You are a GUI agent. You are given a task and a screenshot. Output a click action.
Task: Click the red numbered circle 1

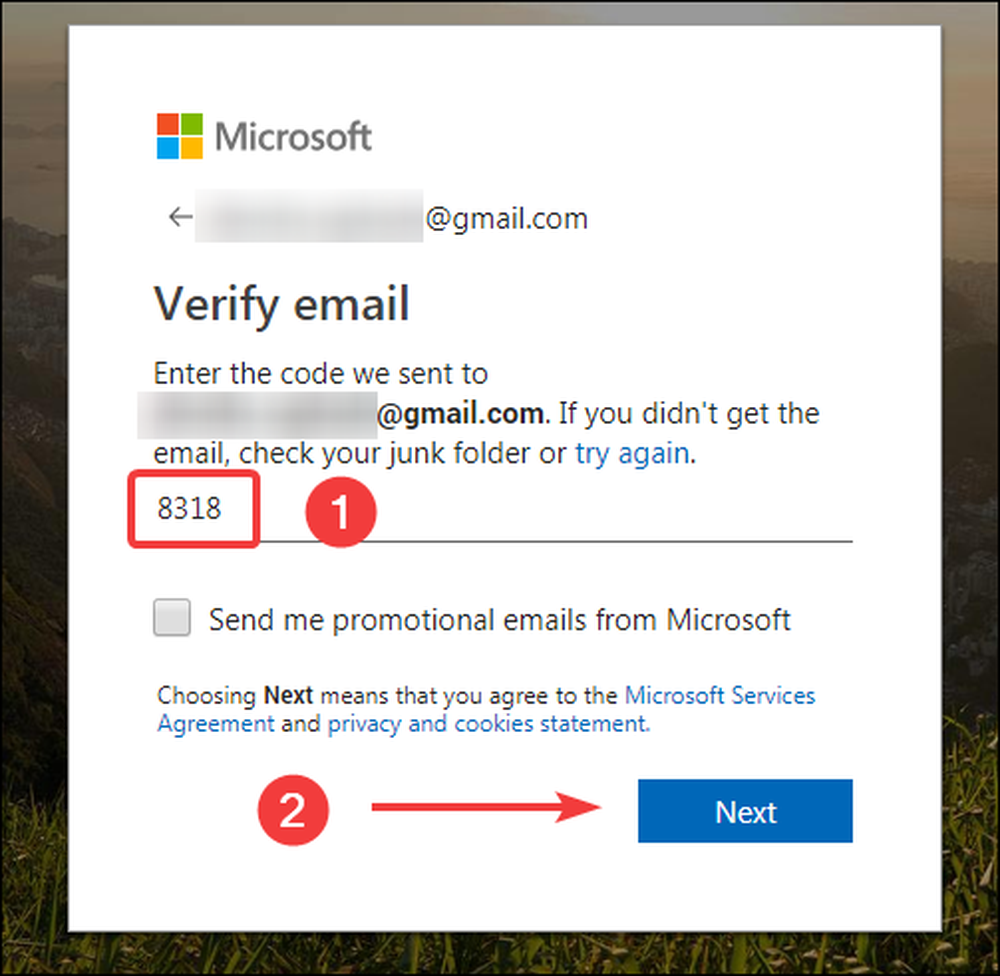coord(341,512)
